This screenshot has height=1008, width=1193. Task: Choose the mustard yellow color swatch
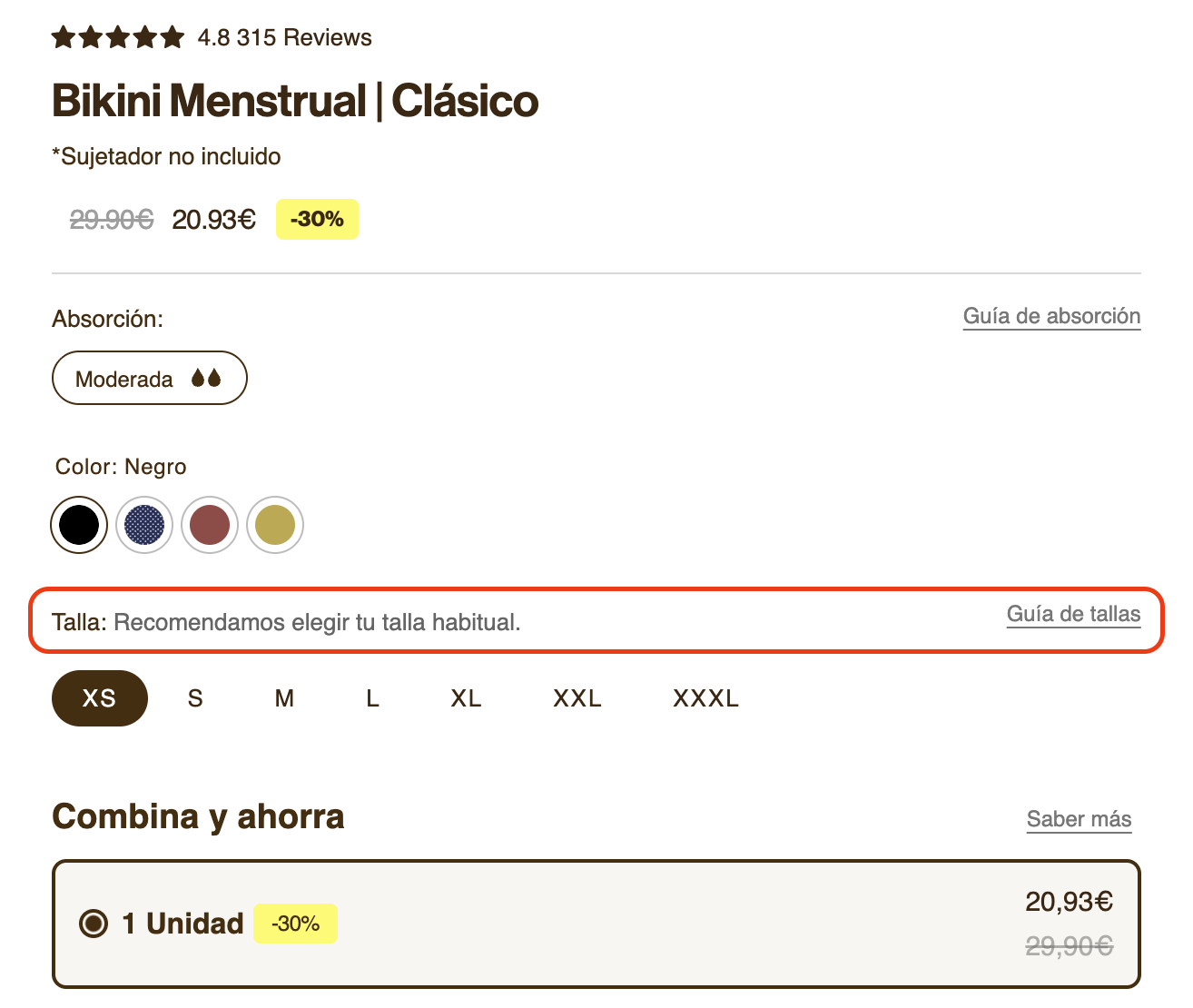point(275,525)
